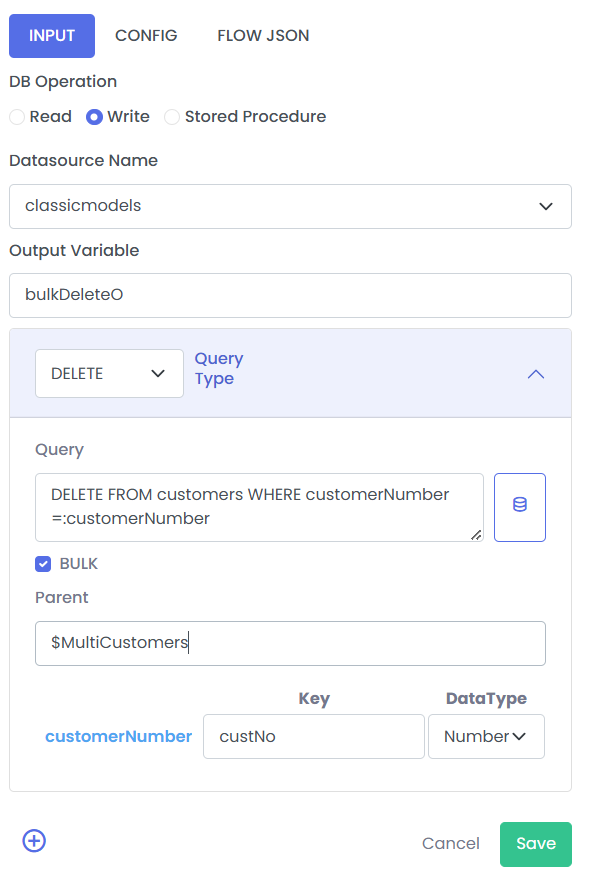The height and width of the screenshot is (882, 590).
Task: Open the classicmodels datasource dropdown
Action: click(290, 206)
